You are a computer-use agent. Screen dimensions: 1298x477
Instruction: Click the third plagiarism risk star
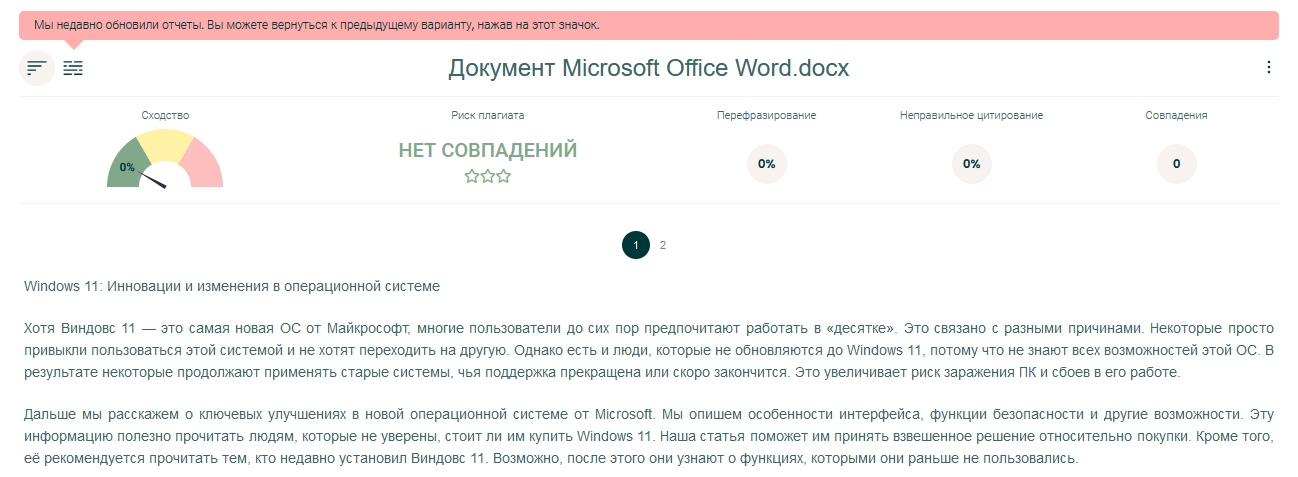click(x=504, y=176)
